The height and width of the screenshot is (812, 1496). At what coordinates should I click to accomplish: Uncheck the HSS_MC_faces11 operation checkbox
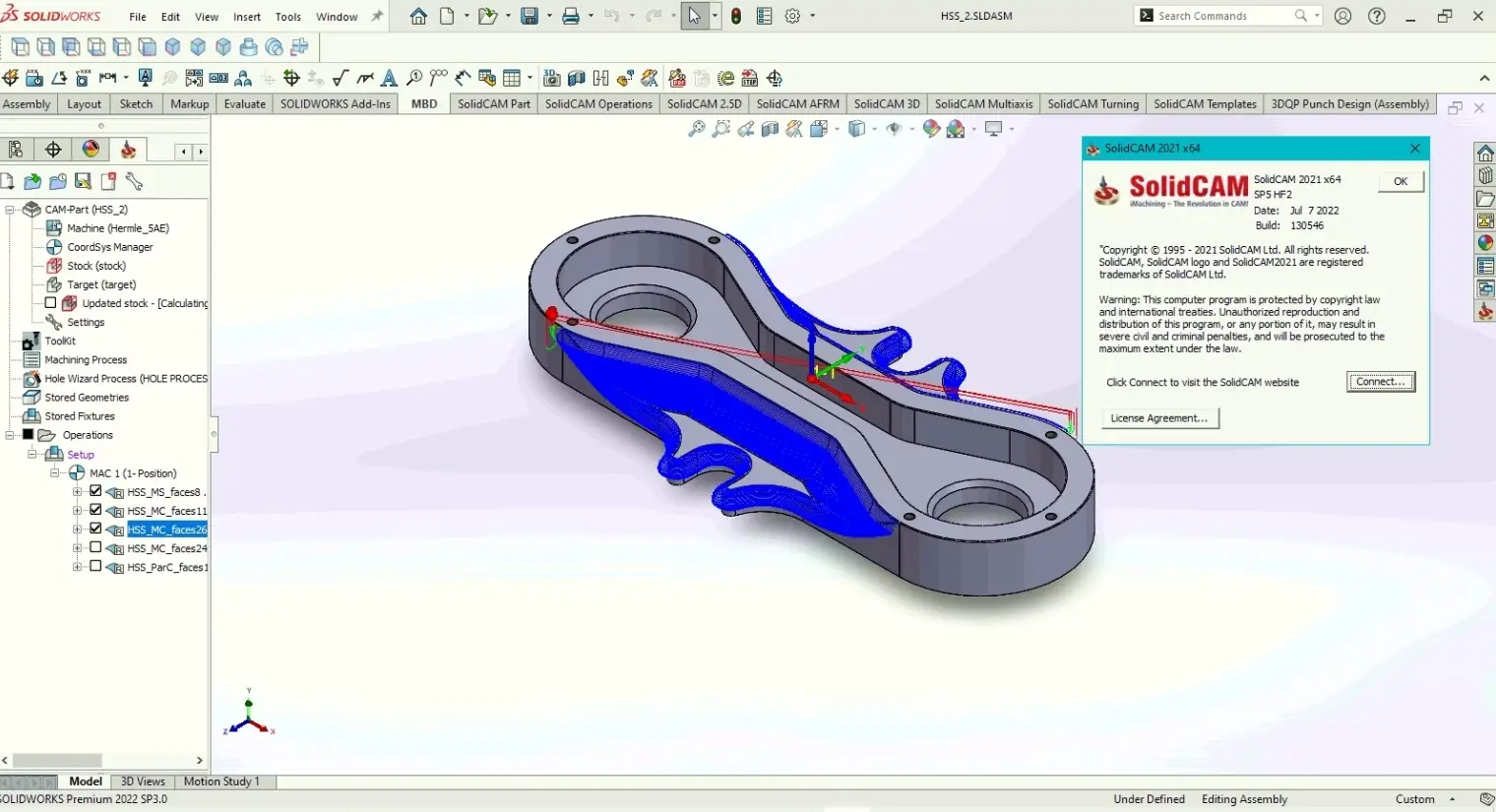tap(95, 510)
